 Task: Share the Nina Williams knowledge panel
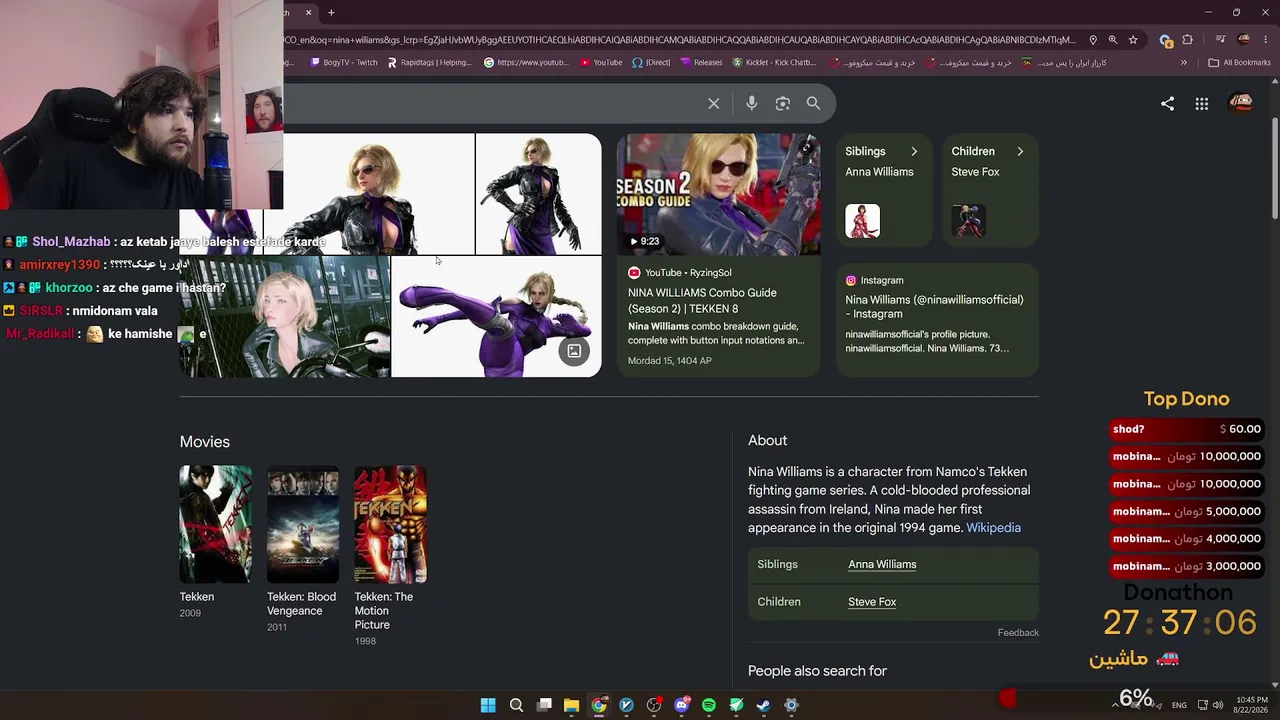pyautogui.click(x=1167, y=103)
